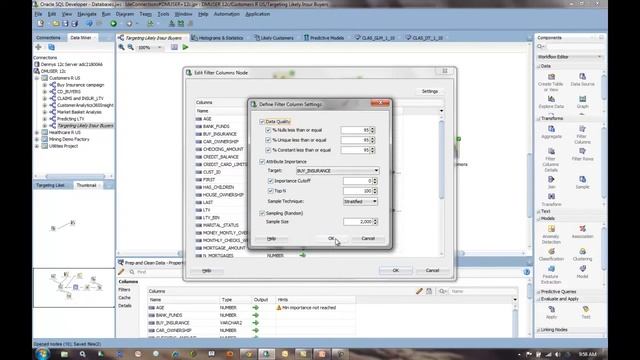Switch to the Predictive Models tab
The height and width of the screenshot is (360, 640).
click(324, 38)
